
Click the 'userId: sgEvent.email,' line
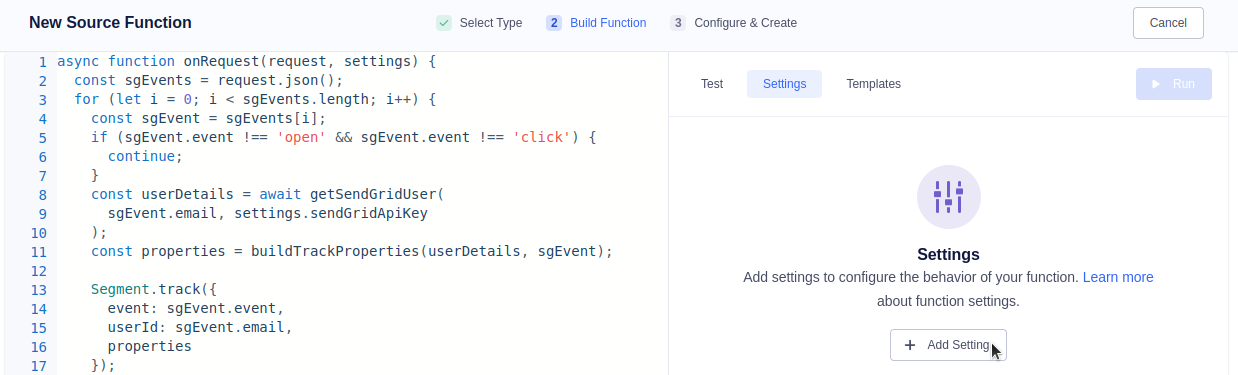(200, 327)
